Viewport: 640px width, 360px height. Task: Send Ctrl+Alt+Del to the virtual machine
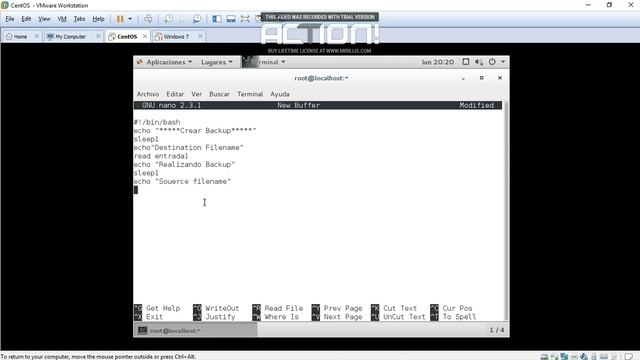[x=148, y=19]
